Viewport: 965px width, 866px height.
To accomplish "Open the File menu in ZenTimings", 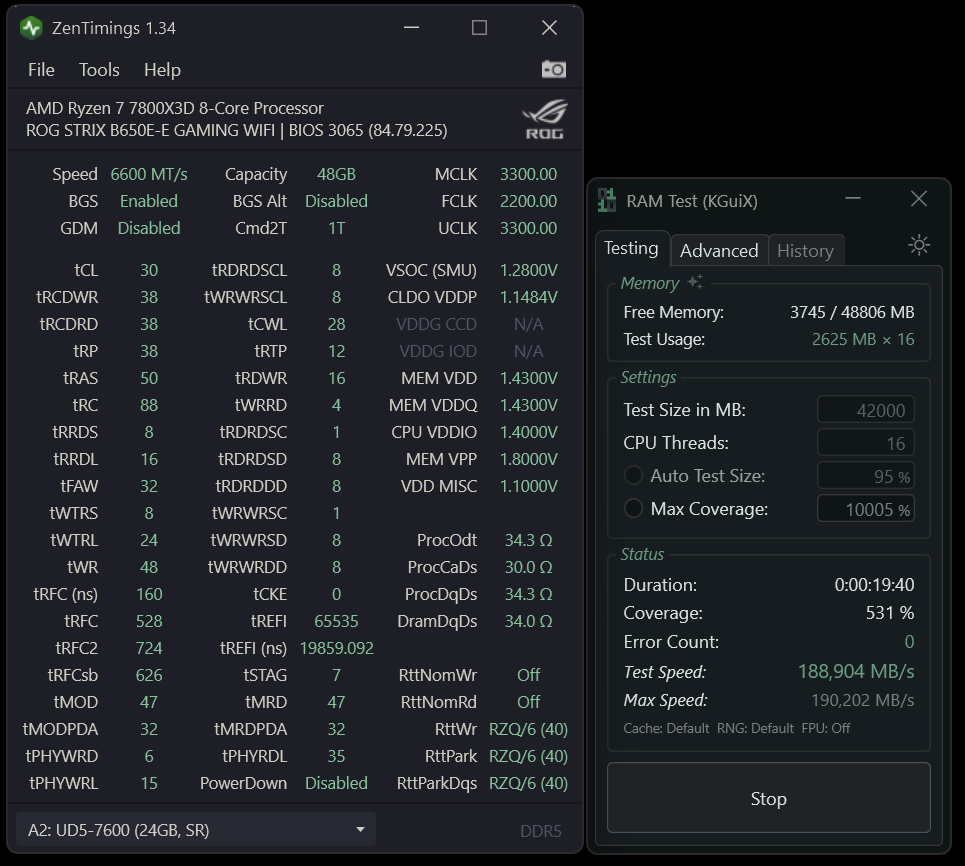I will point(41,70).
